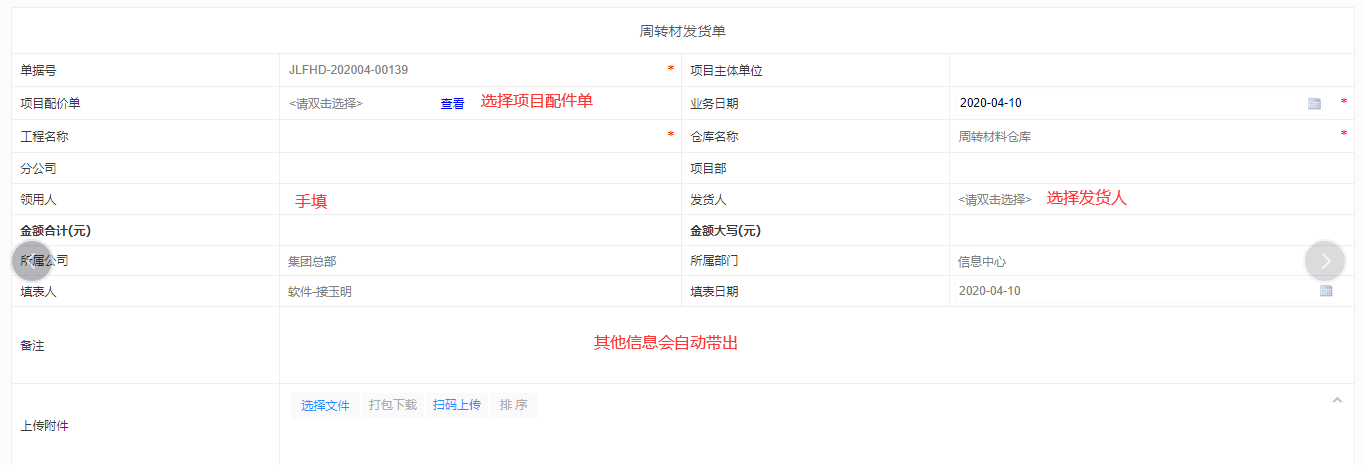Click the 备注 label
The image size is (1364, 465).
(x=32, y=345)
